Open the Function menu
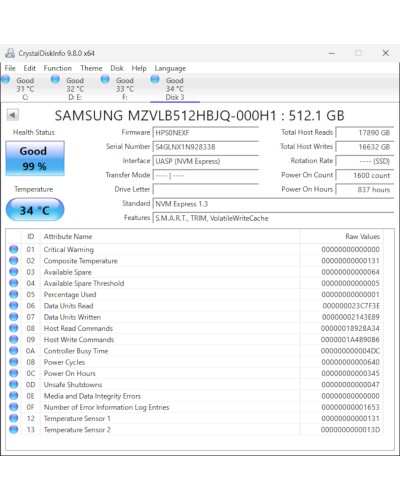The height and width of the screenshot is (500, 400). [58, 68]
